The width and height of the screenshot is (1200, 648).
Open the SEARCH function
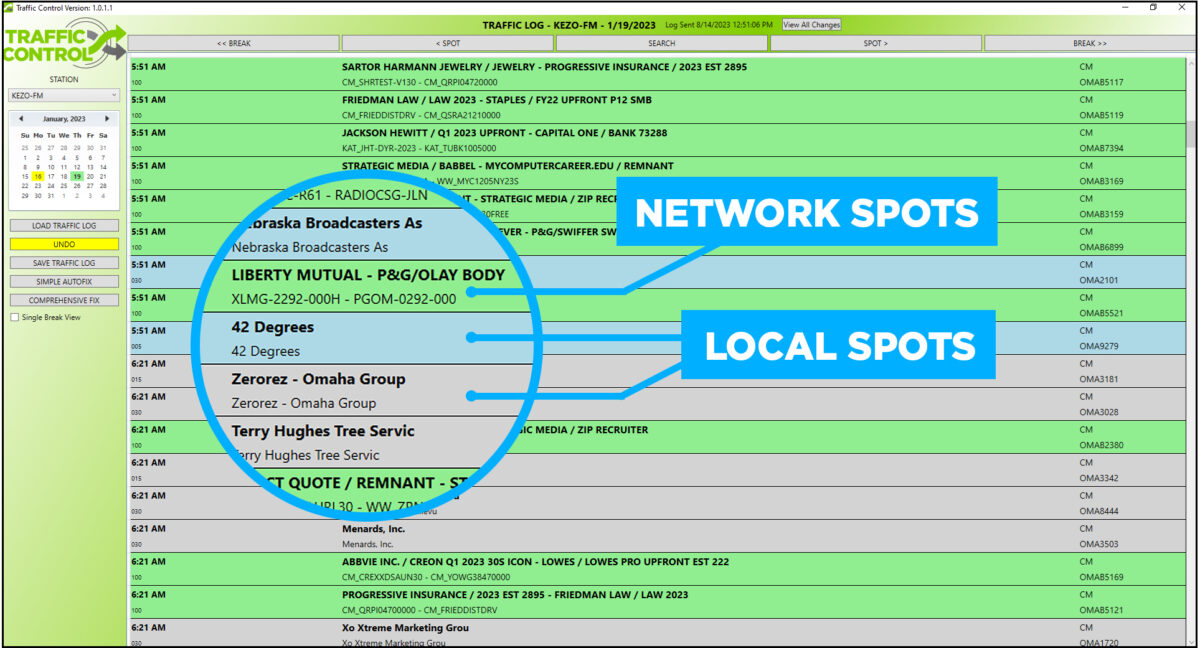pyautogui.click(x=662, y=43)
